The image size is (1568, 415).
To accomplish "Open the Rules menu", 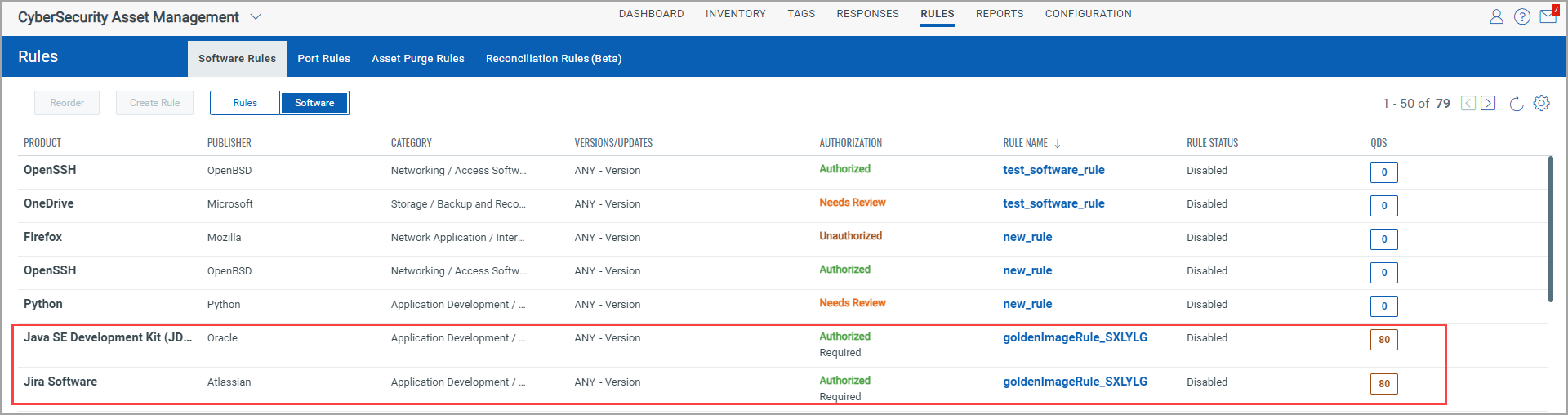I will [x=937, y=14].
